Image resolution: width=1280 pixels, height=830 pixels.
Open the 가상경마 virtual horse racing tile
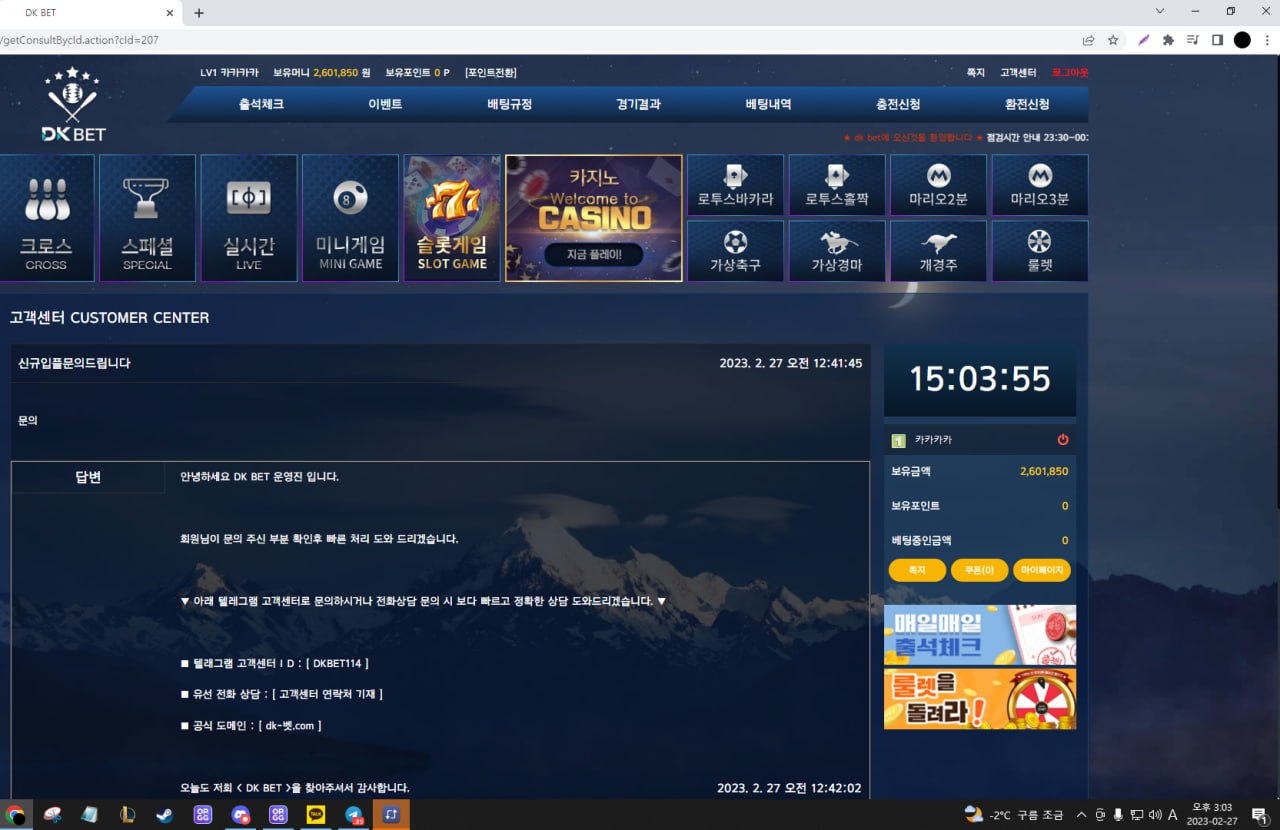[837, 251]
